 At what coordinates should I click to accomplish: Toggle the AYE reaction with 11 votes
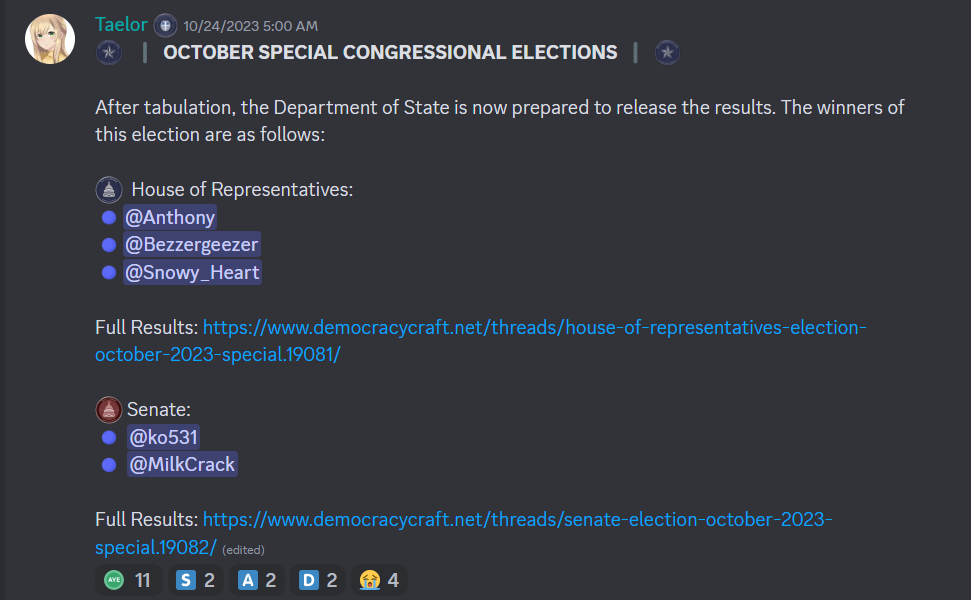[x=129, y=580]
